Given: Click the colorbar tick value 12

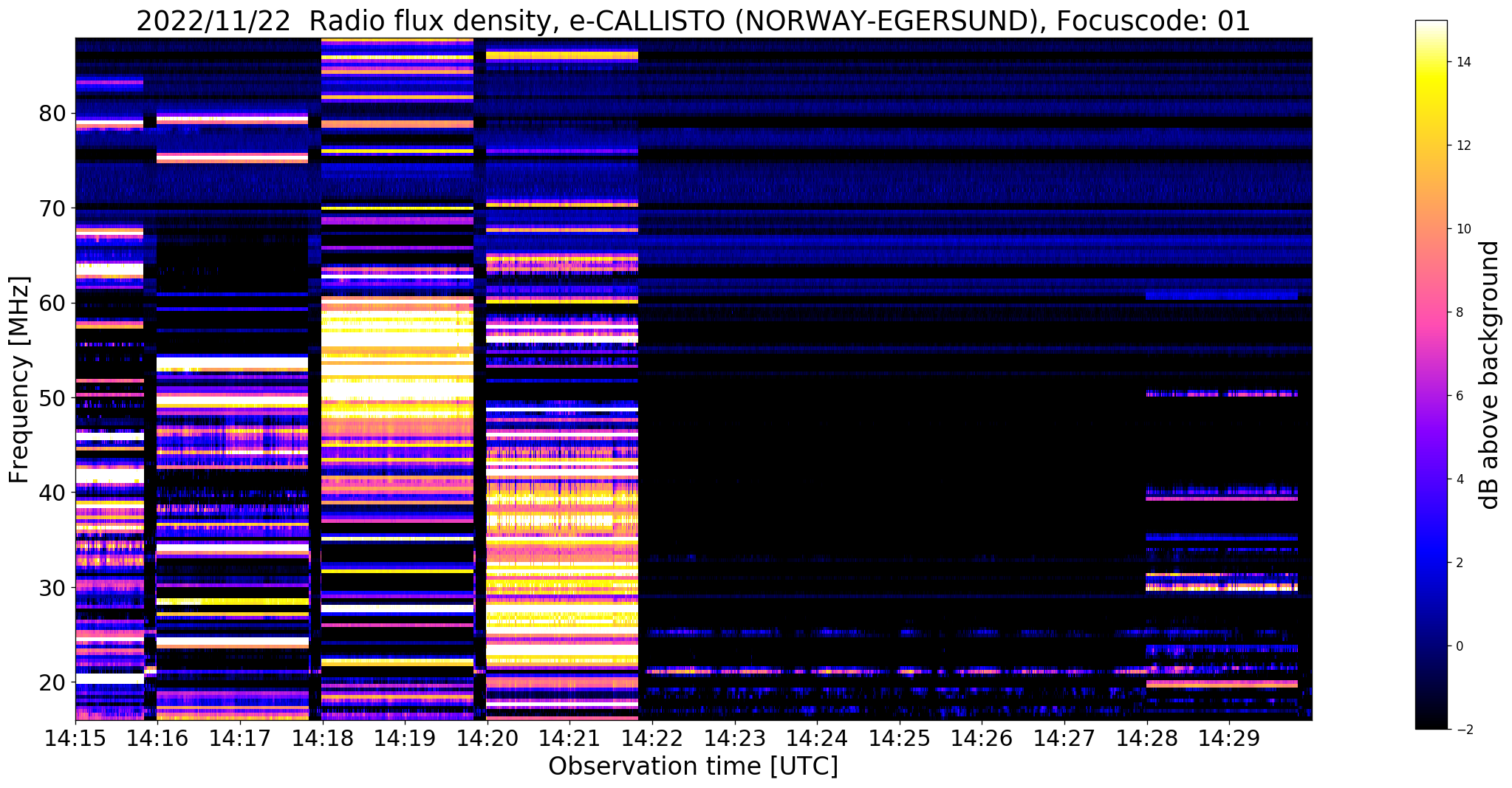Looking at the screenshot, I should click(x=1463, y=145).
